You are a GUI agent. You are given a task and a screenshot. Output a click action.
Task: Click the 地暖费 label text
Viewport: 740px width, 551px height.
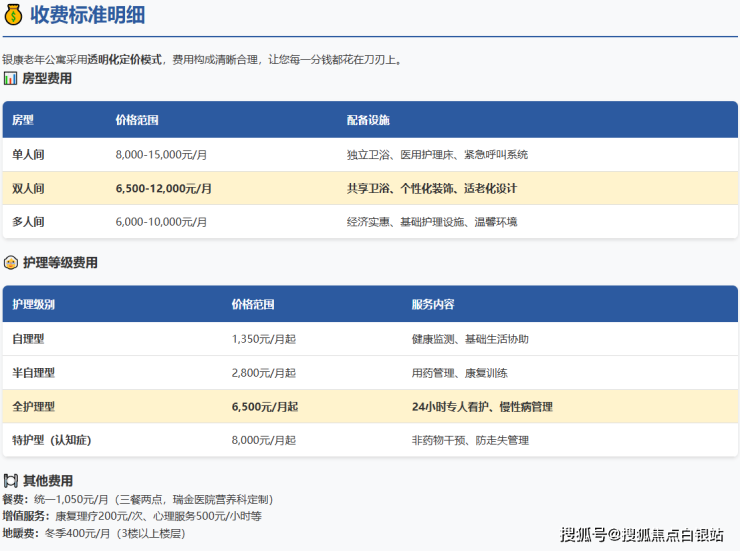(19, 533)
